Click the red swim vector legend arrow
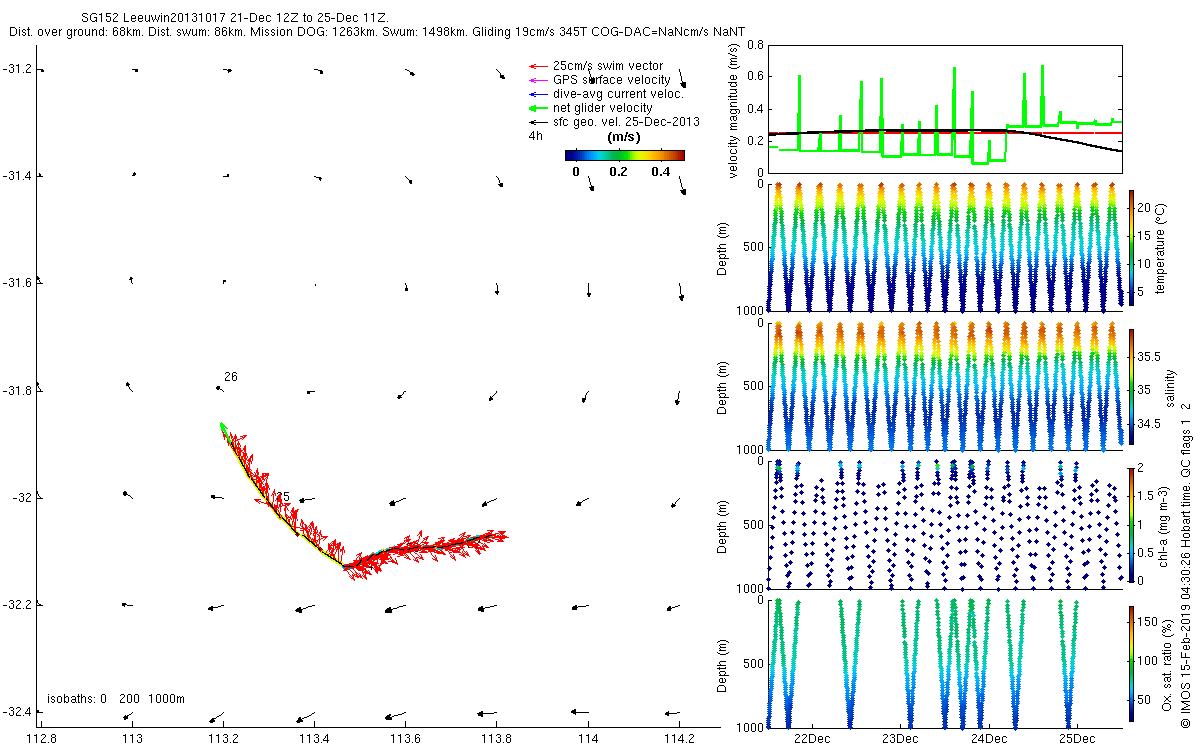The height and width of the screenshot is (750, 1200). point(537,66)
